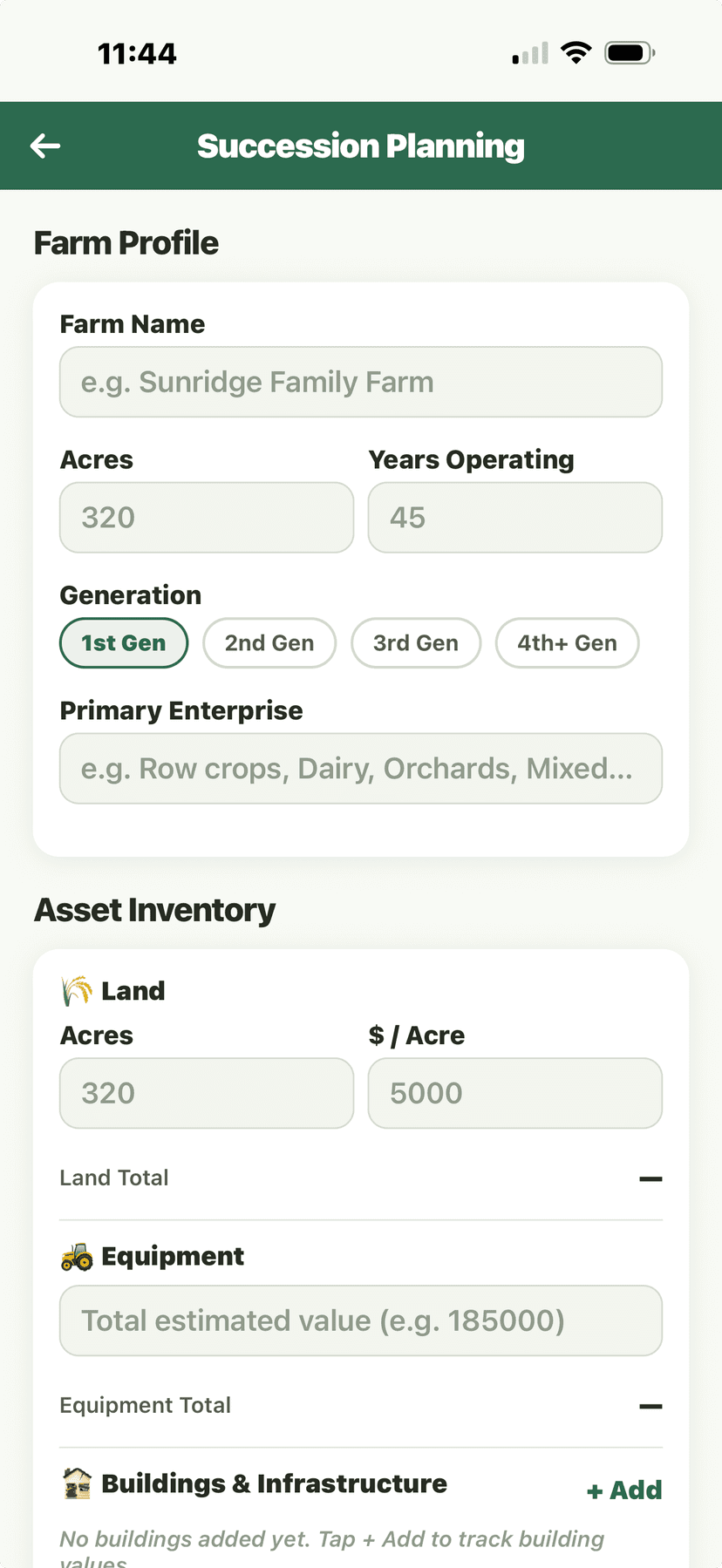Select the 2nd Gen option
Screen dimensions: 722x1568
(x=269, y=642)
